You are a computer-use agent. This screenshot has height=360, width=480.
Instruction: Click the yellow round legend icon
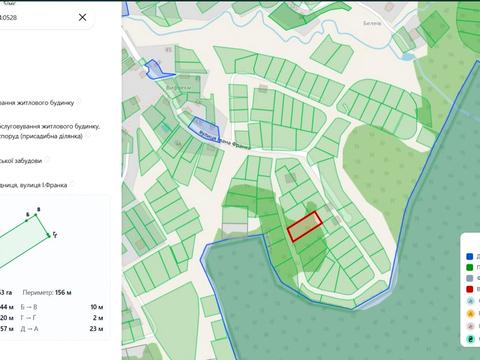click(470, 313)
